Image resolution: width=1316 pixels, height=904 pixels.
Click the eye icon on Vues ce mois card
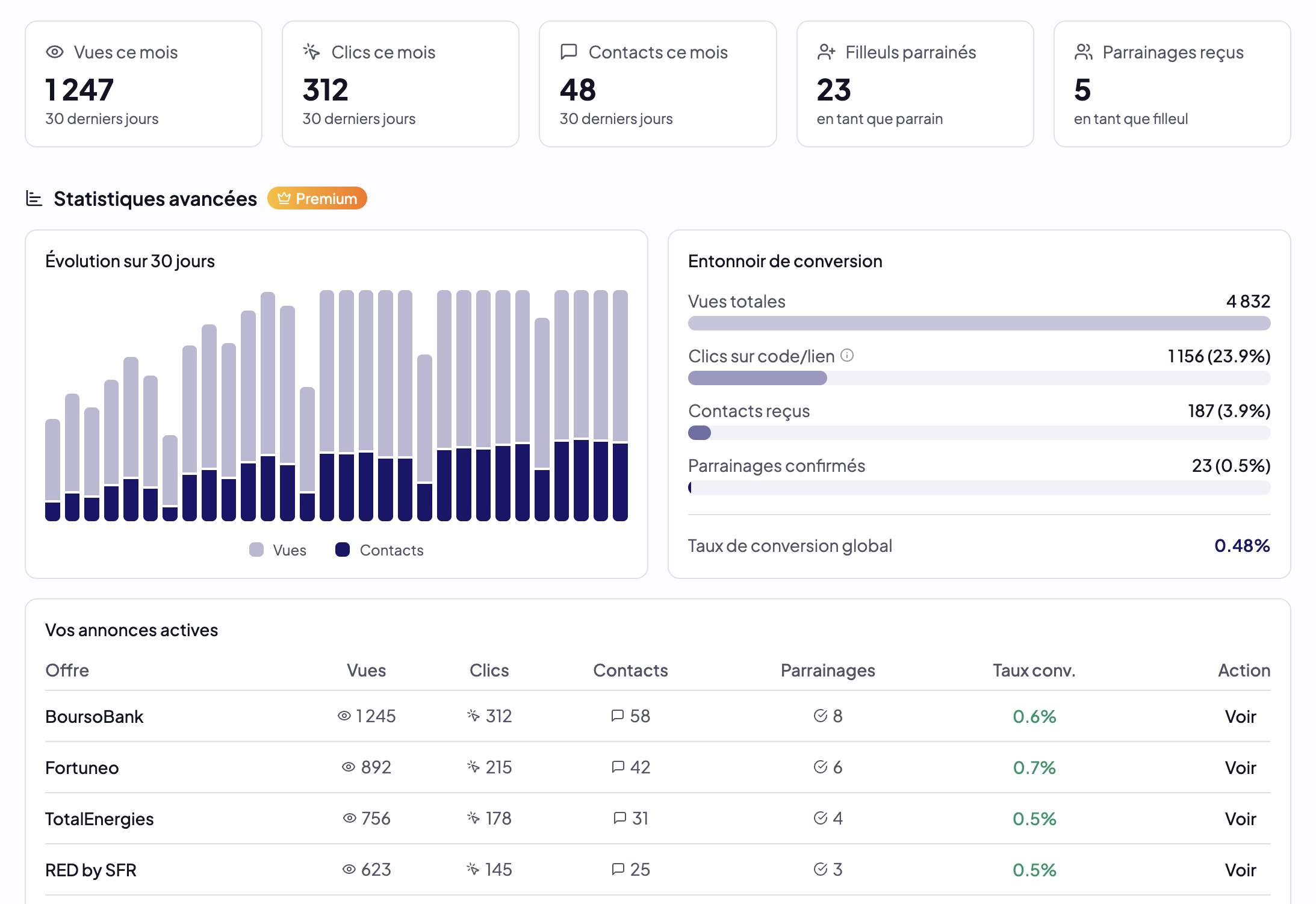pyautogui.click(x=55, y=52)
